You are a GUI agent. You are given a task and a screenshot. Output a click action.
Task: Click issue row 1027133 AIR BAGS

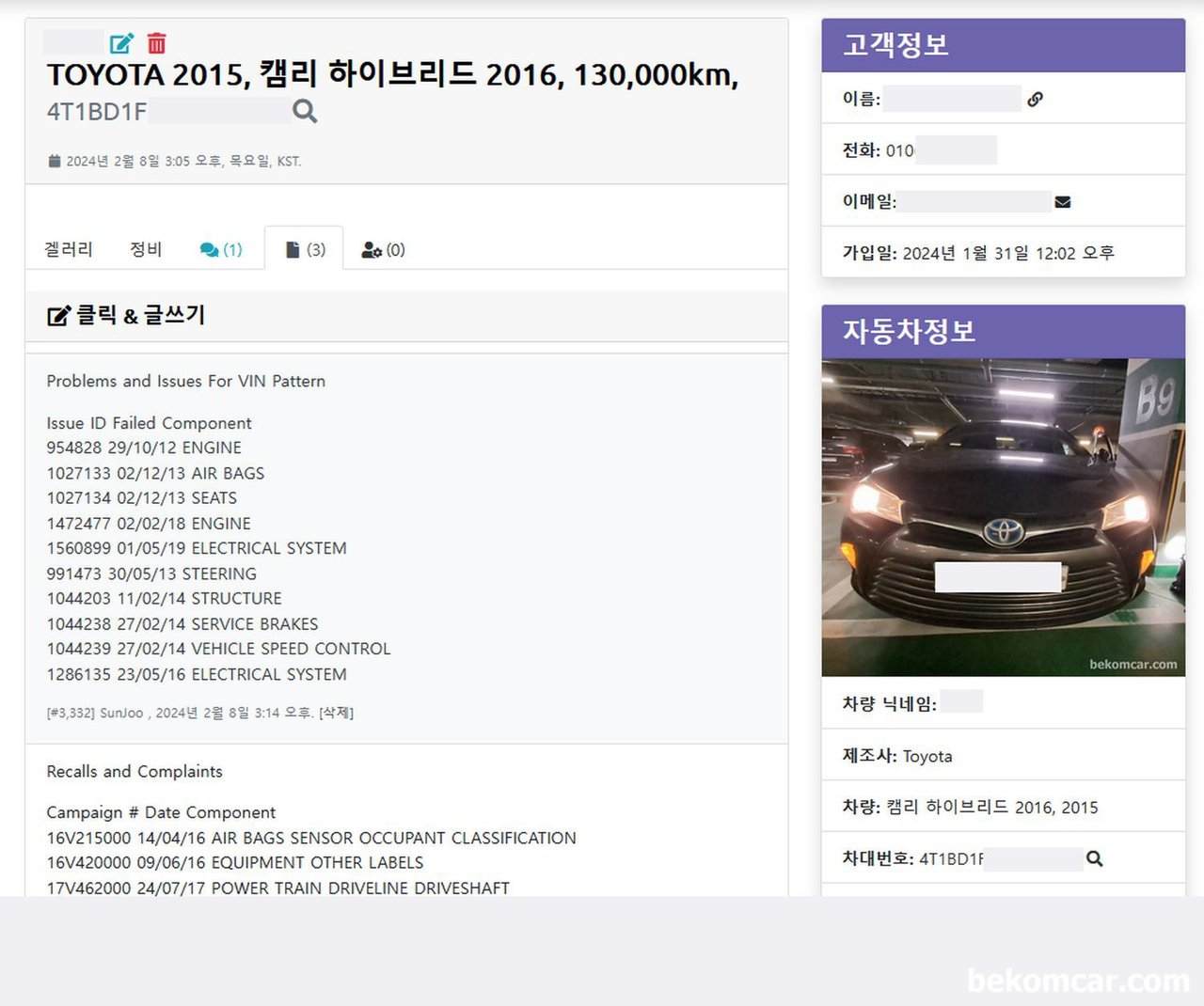155,473
